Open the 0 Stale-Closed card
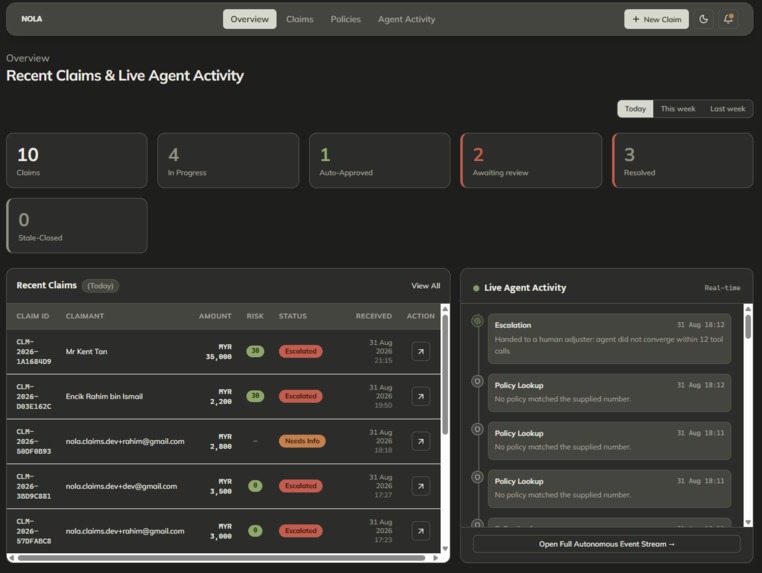The image size is (762, 573). 77,226
